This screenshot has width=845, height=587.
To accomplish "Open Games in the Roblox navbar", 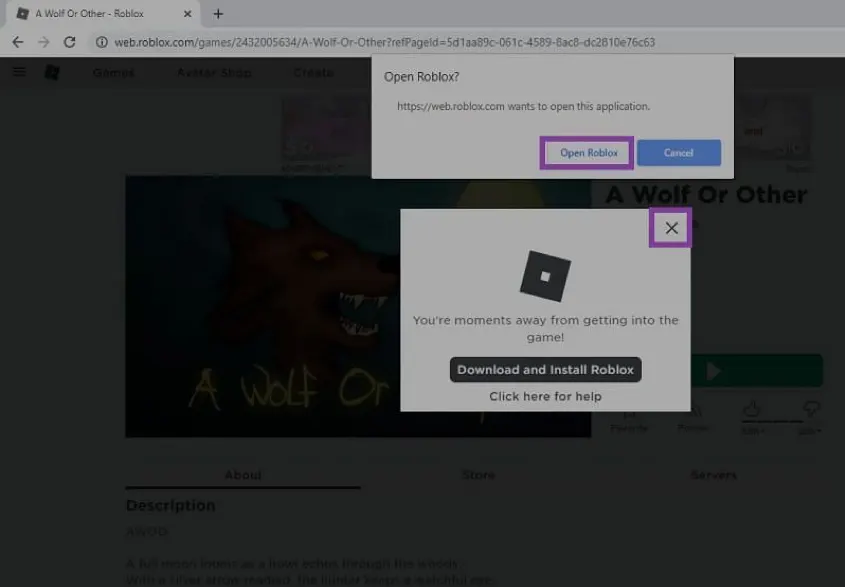I will click(113, 72).
